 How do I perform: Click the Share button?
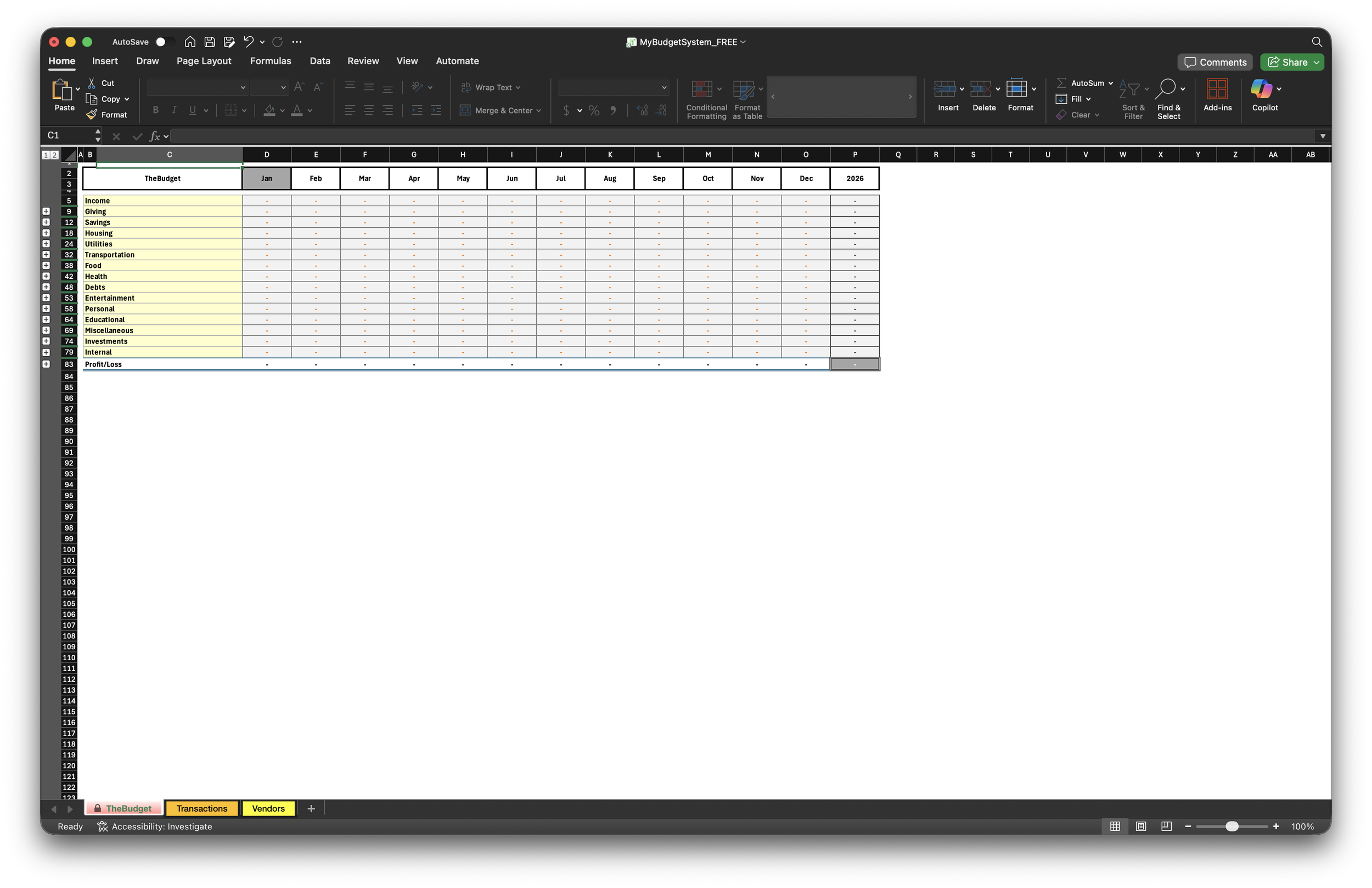pyautogui.click(x=1291, y=61)
